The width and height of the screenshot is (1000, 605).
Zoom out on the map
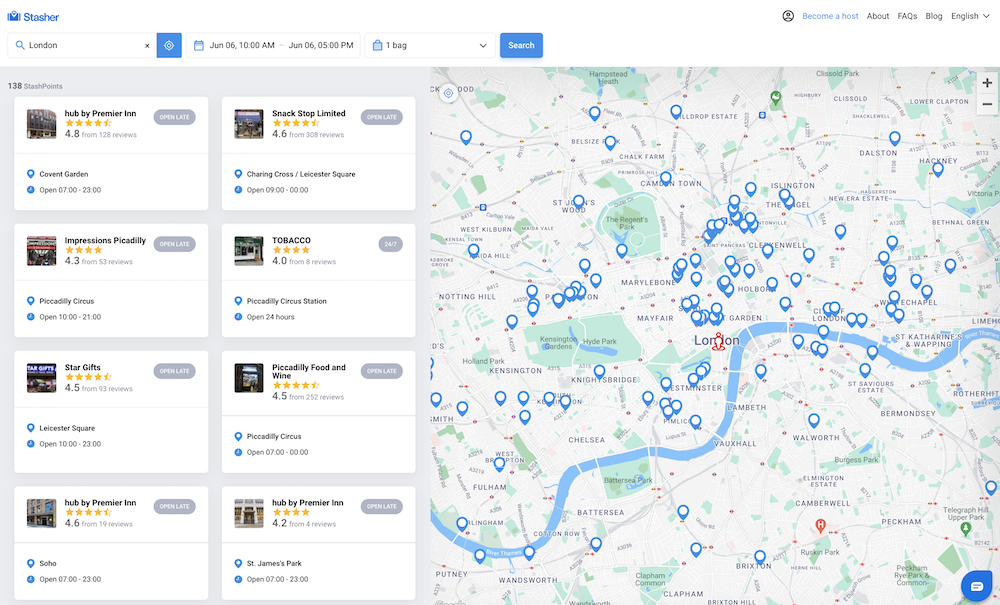coord(987,104)
